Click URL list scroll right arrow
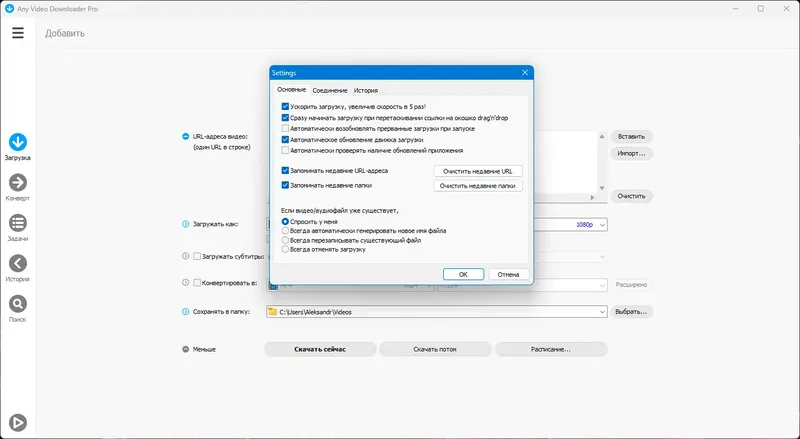This screenshot has height=439, width=800. pyautogui.click(x=592, y=197)
